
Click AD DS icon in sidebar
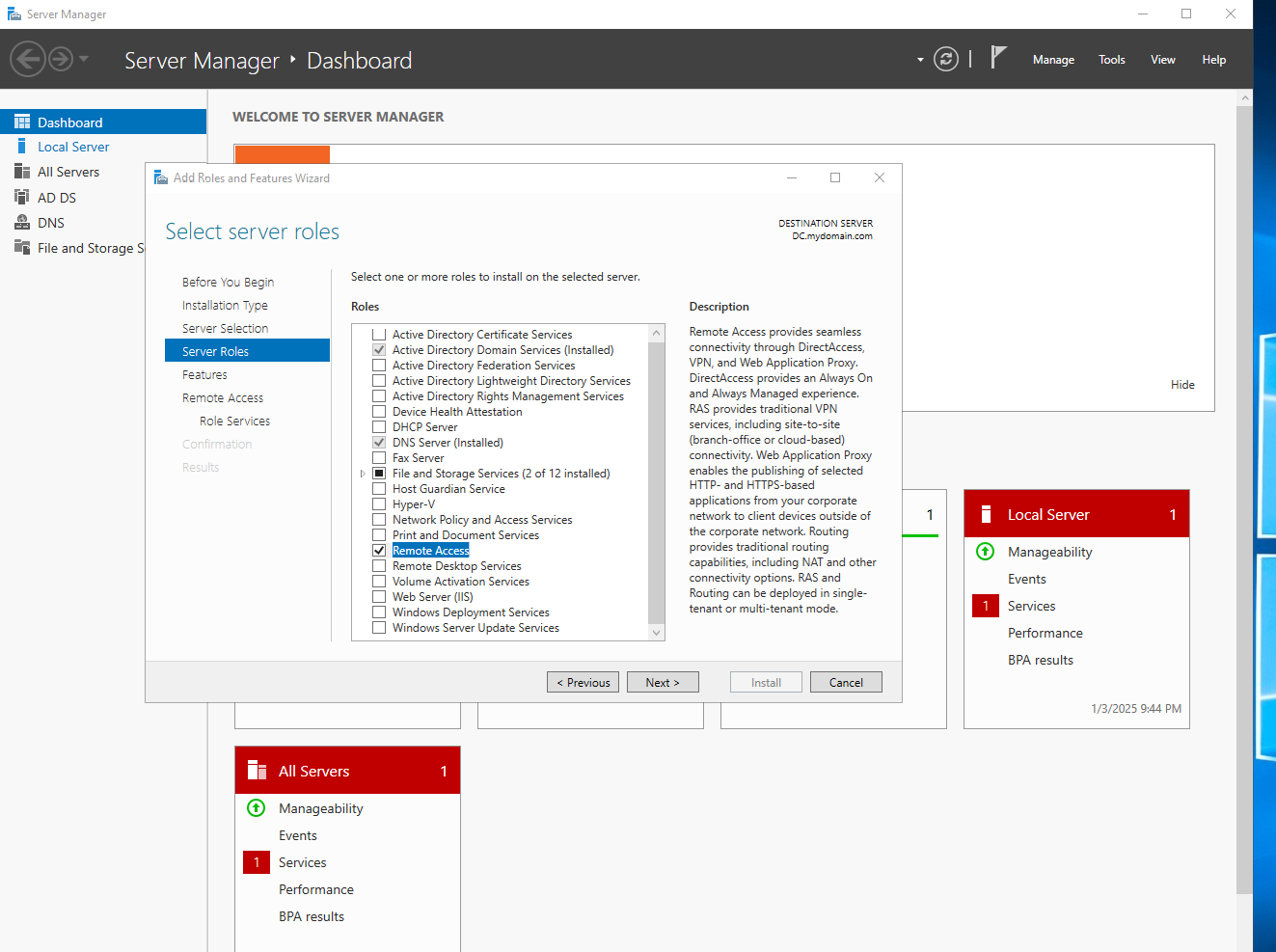[22, 197]
